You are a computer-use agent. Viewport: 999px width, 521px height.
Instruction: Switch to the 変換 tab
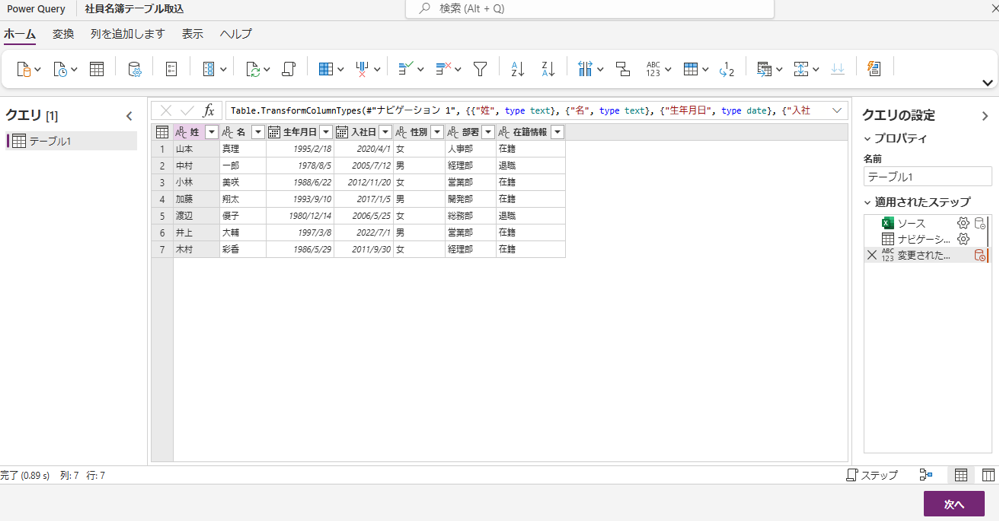(63, 34)
